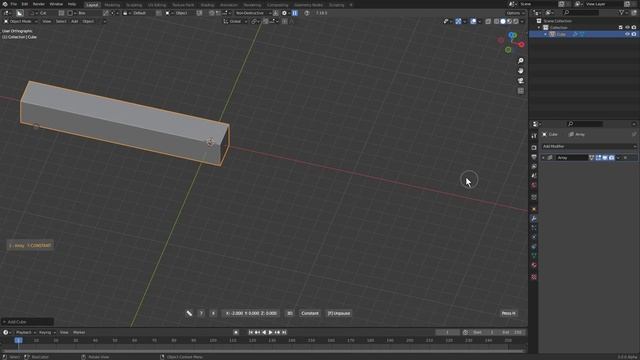Open the Default material dropdown

pyautogui.click(x=138, y=13)
